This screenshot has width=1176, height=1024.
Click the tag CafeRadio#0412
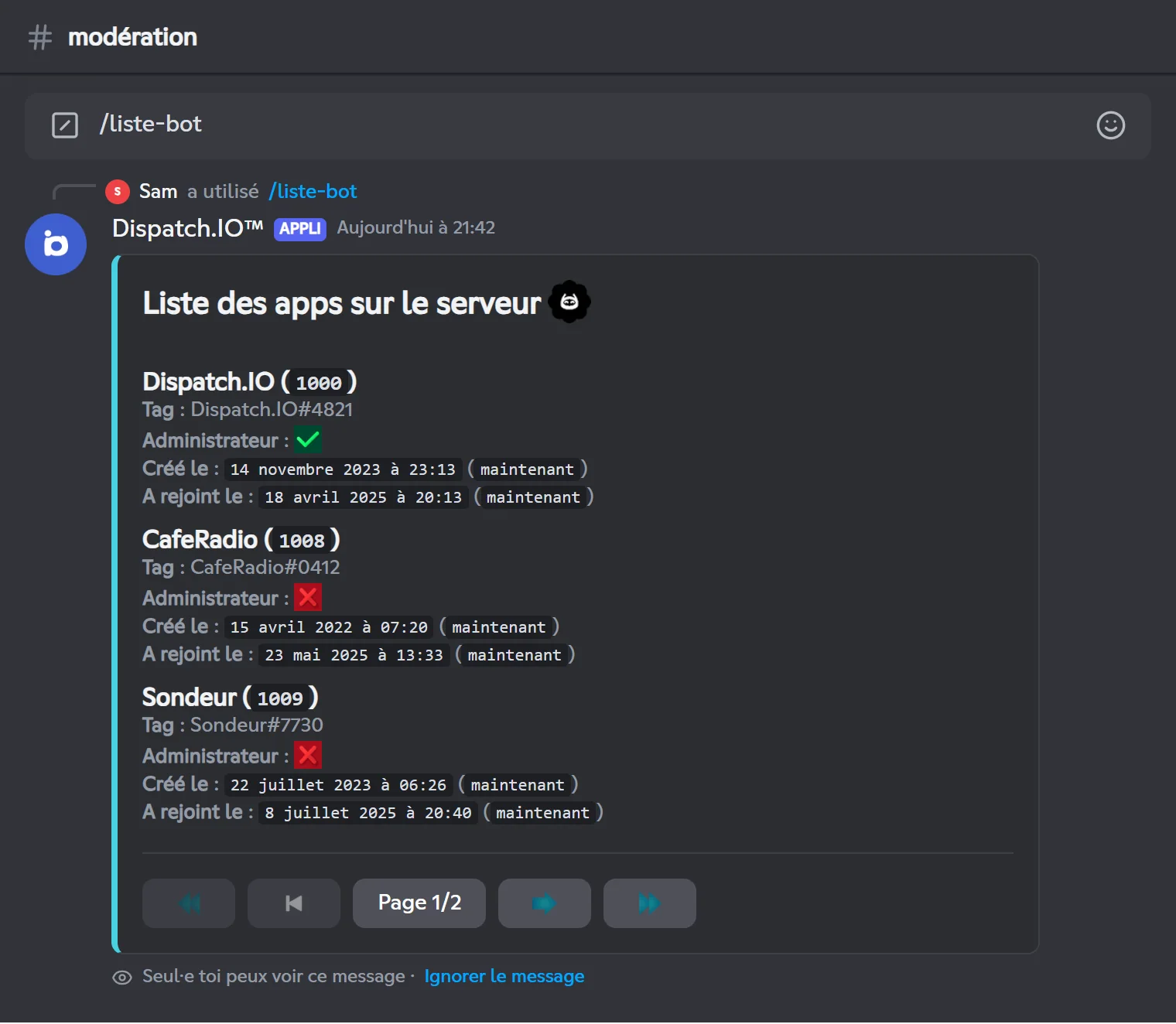[x=265, y=568]
